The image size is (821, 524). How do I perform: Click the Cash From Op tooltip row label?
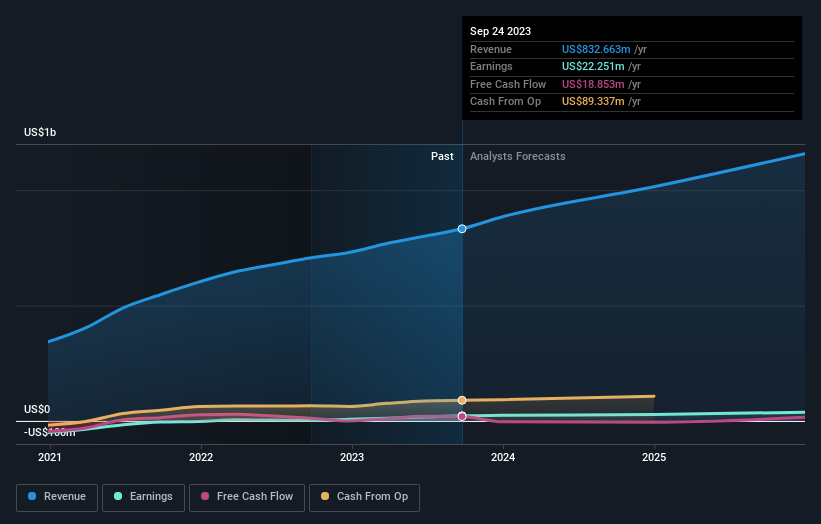[505, 102]
